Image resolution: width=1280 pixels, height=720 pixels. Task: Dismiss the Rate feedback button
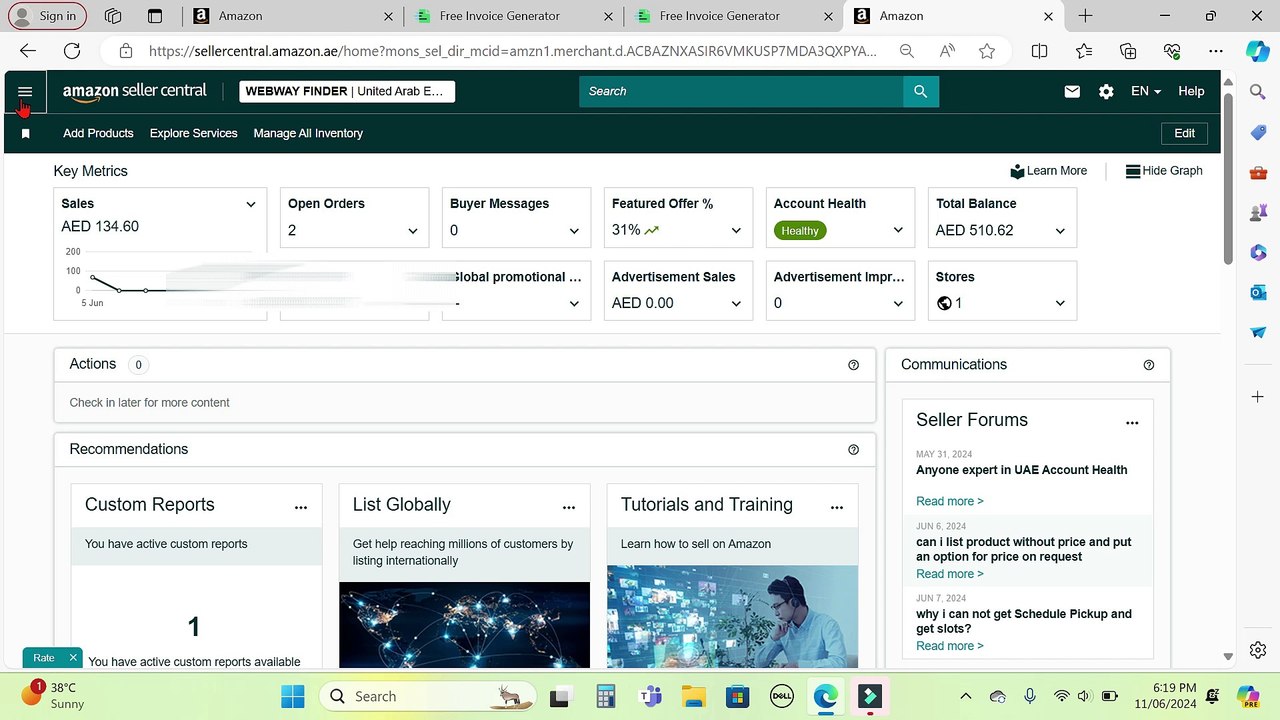tap(73, 657)
